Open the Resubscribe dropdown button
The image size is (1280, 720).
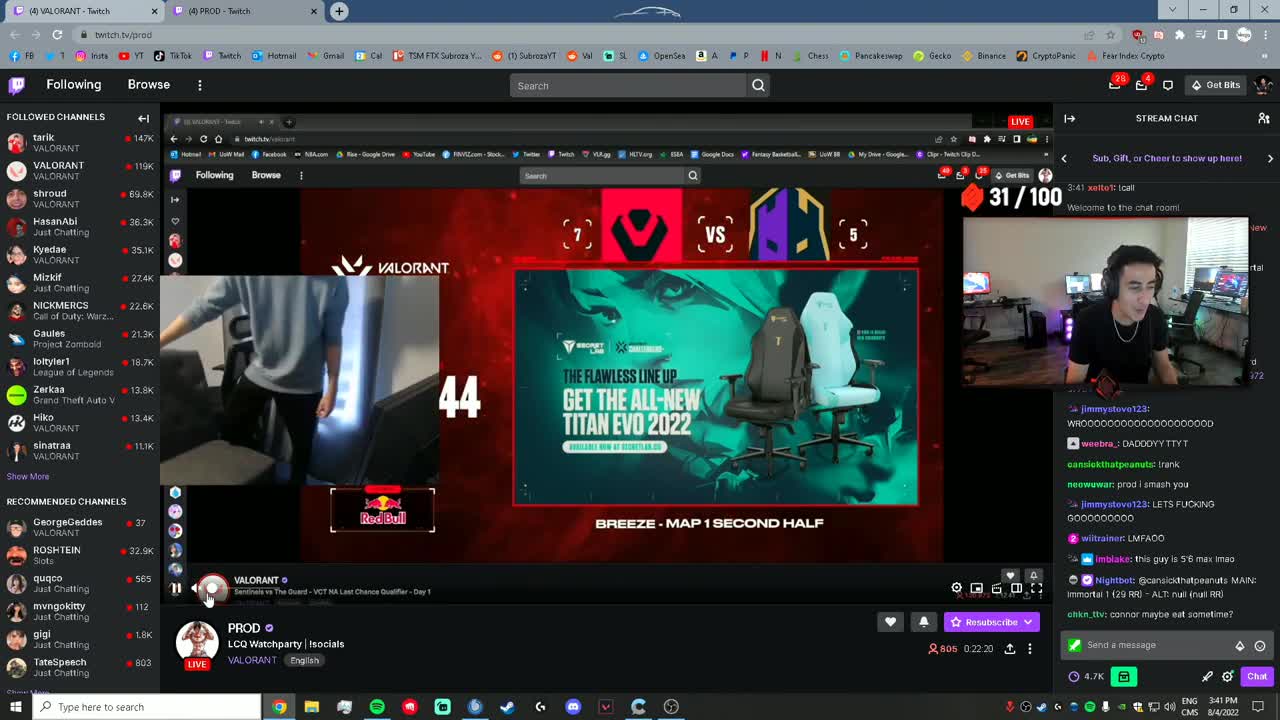991,622
